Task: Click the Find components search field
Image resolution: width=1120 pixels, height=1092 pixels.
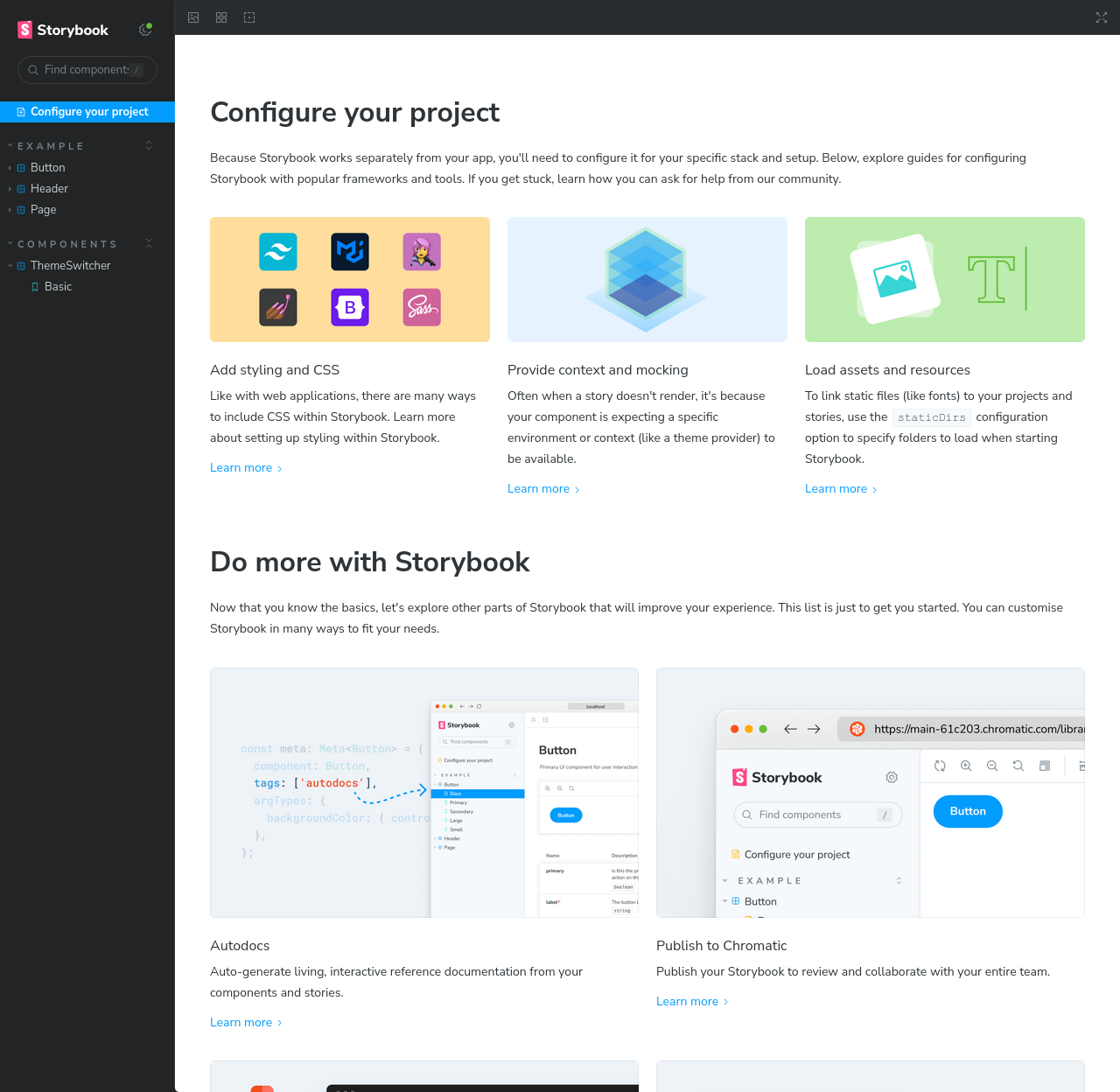Action: click(x=87, y=70)
